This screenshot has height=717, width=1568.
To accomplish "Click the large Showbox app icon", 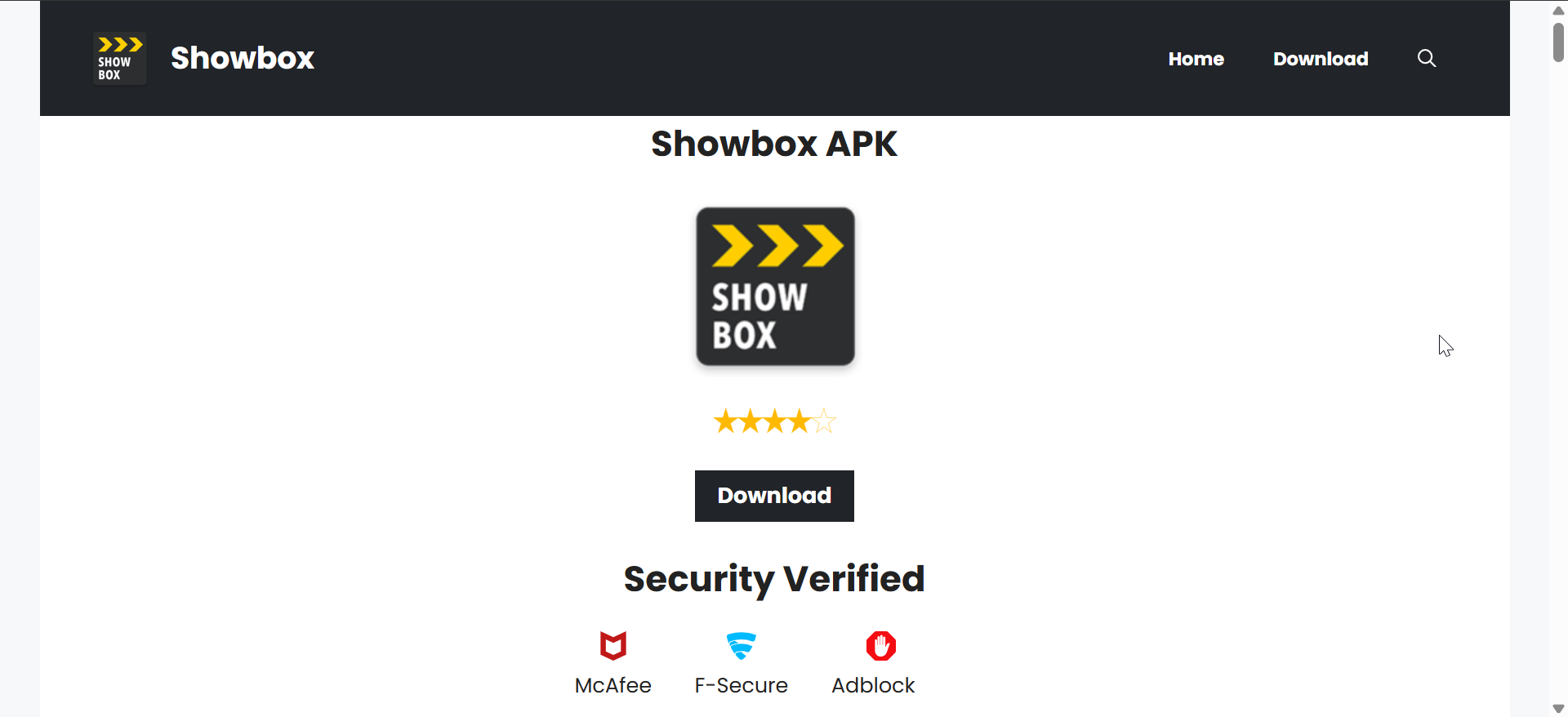I will click(775, 286).
